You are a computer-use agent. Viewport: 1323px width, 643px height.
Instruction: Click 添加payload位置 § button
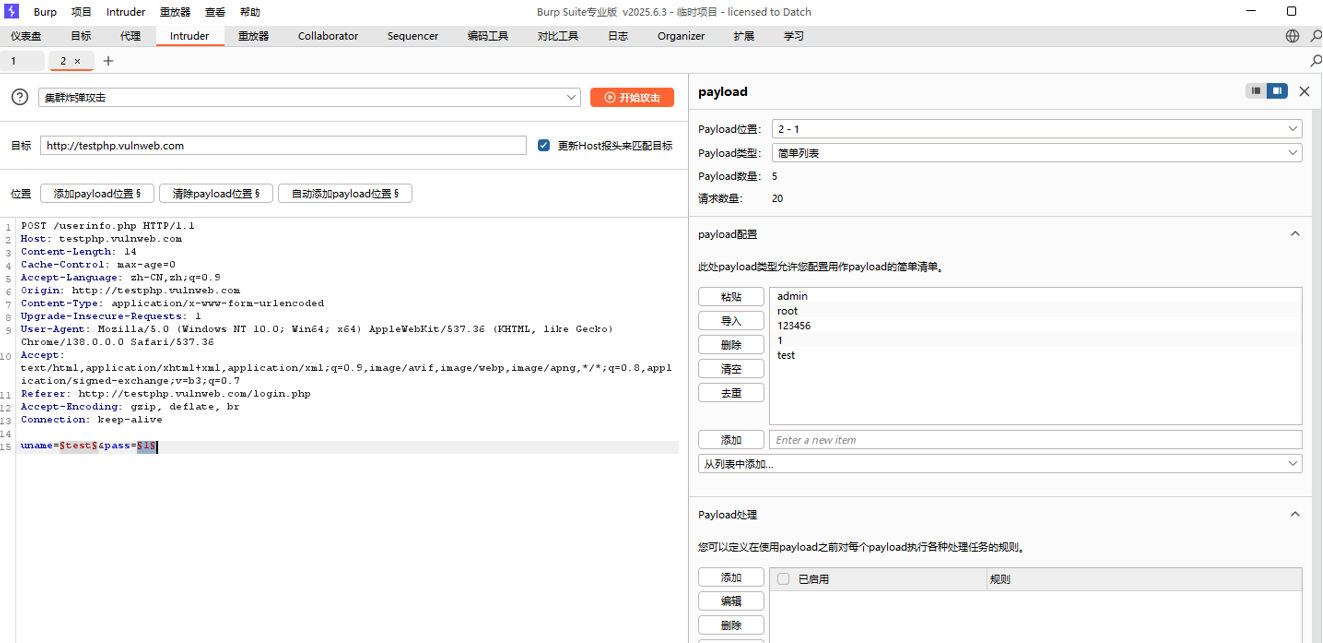pos(97,194)
